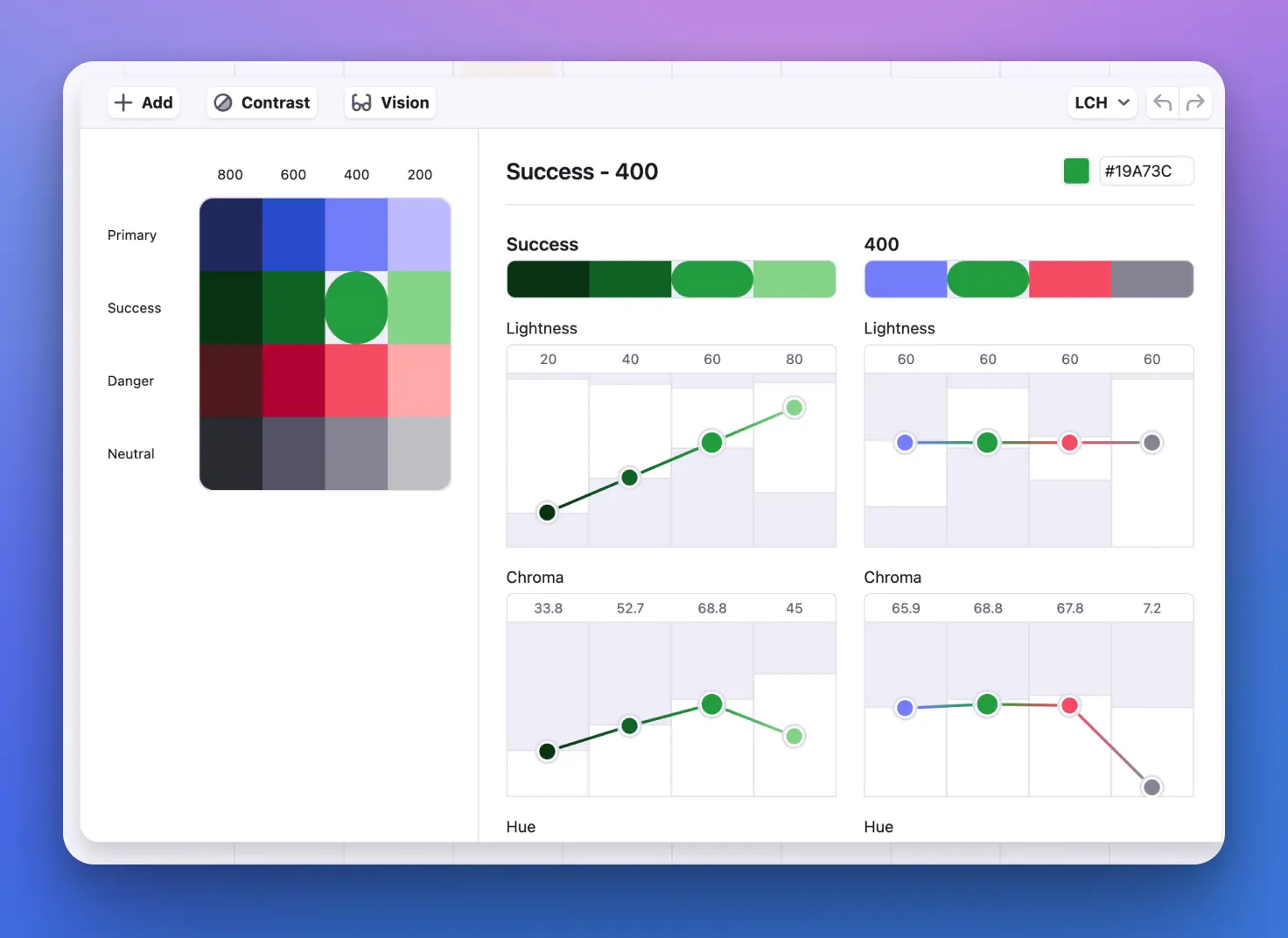
Task: Click the undo arrow icon
Action: coord(1162,103)
